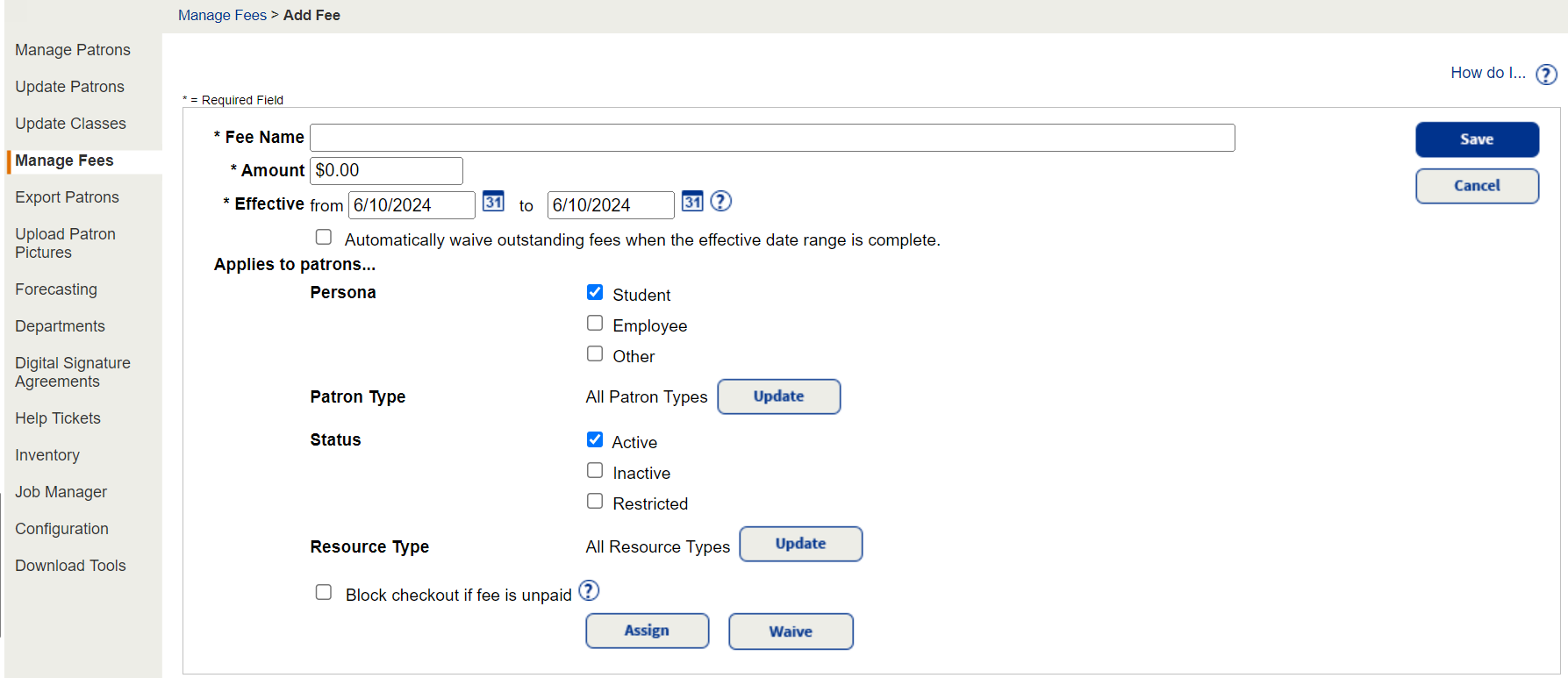Click the effective from date field
The image size is (1568, 678).
click(x=412, y=205)
